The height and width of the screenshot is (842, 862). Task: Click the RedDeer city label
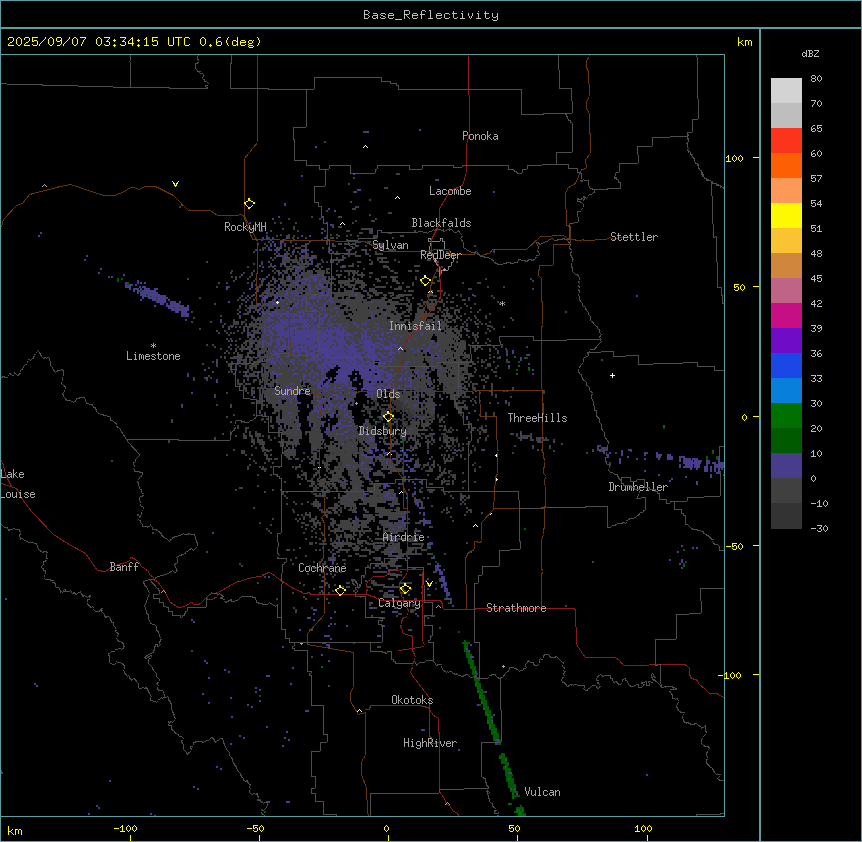pyautogui.click(x=440, y=255)
